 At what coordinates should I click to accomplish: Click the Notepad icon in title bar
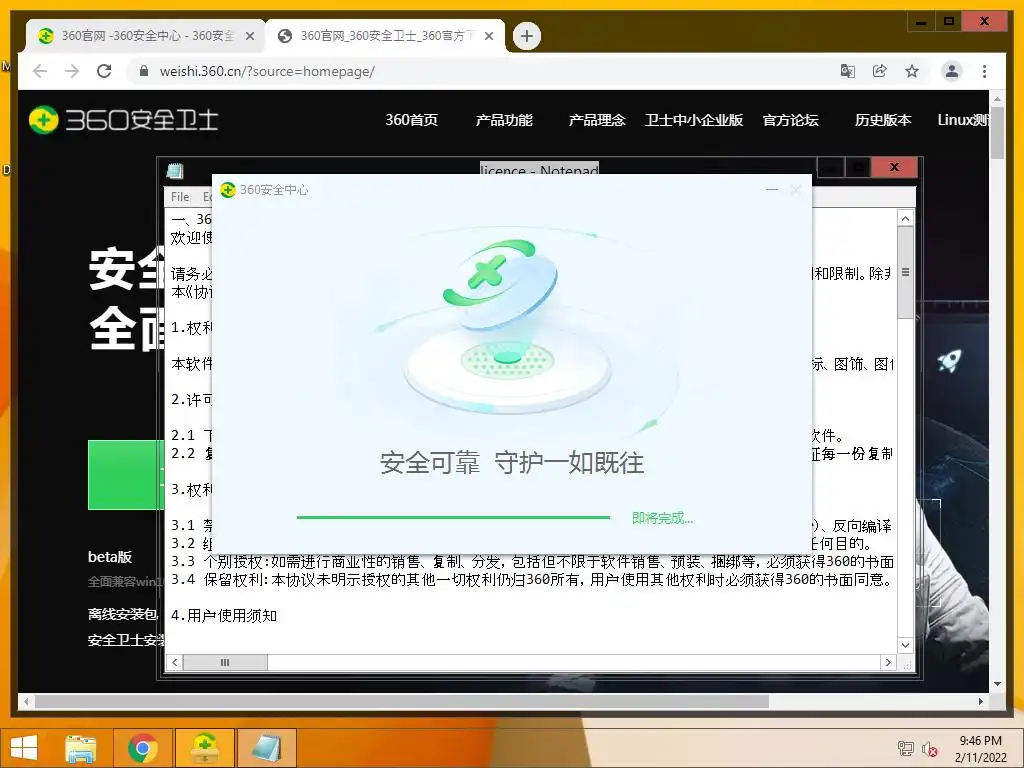click(174, 170)
